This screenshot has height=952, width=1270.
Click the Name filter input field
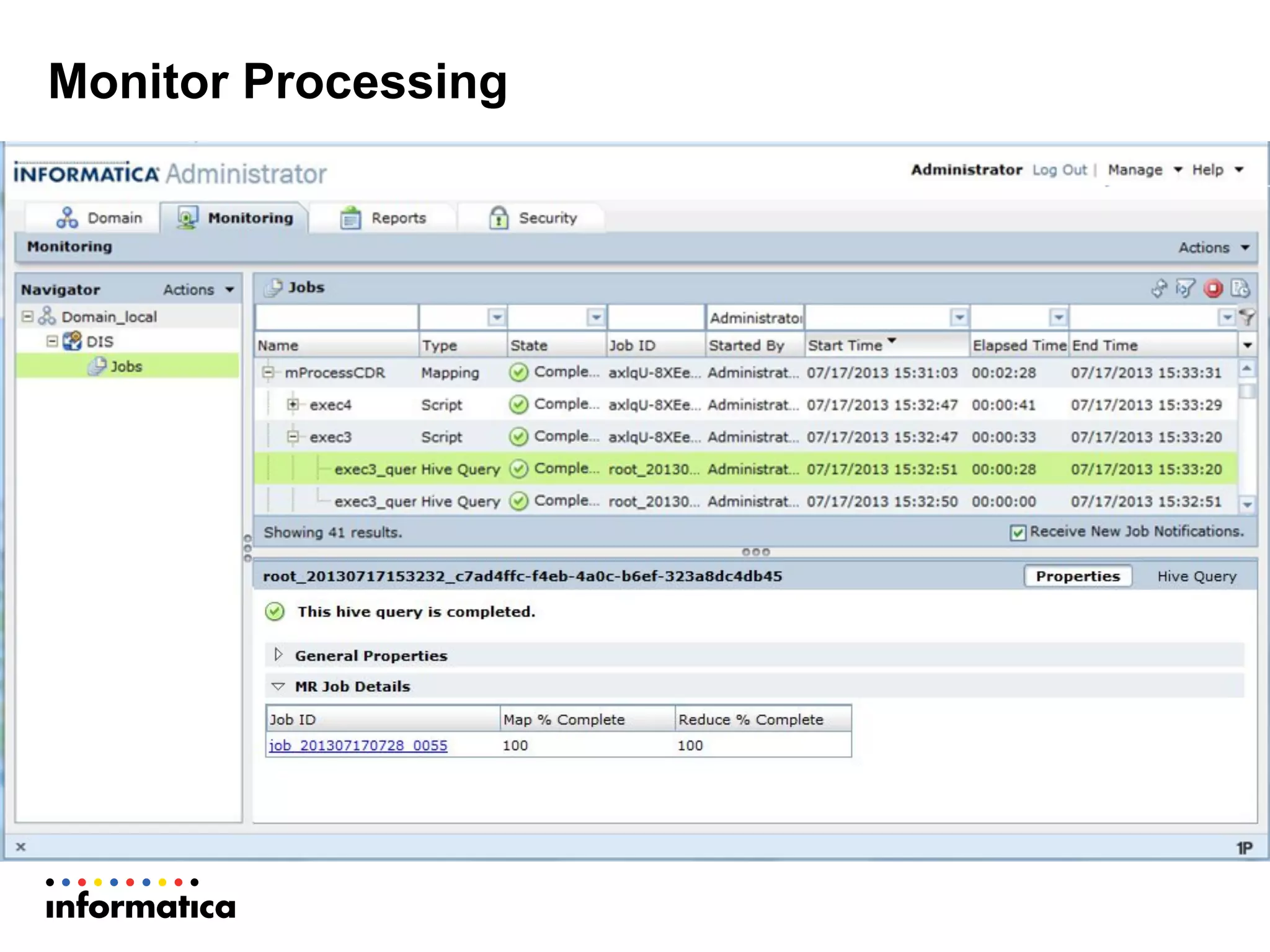coord(337,318)
